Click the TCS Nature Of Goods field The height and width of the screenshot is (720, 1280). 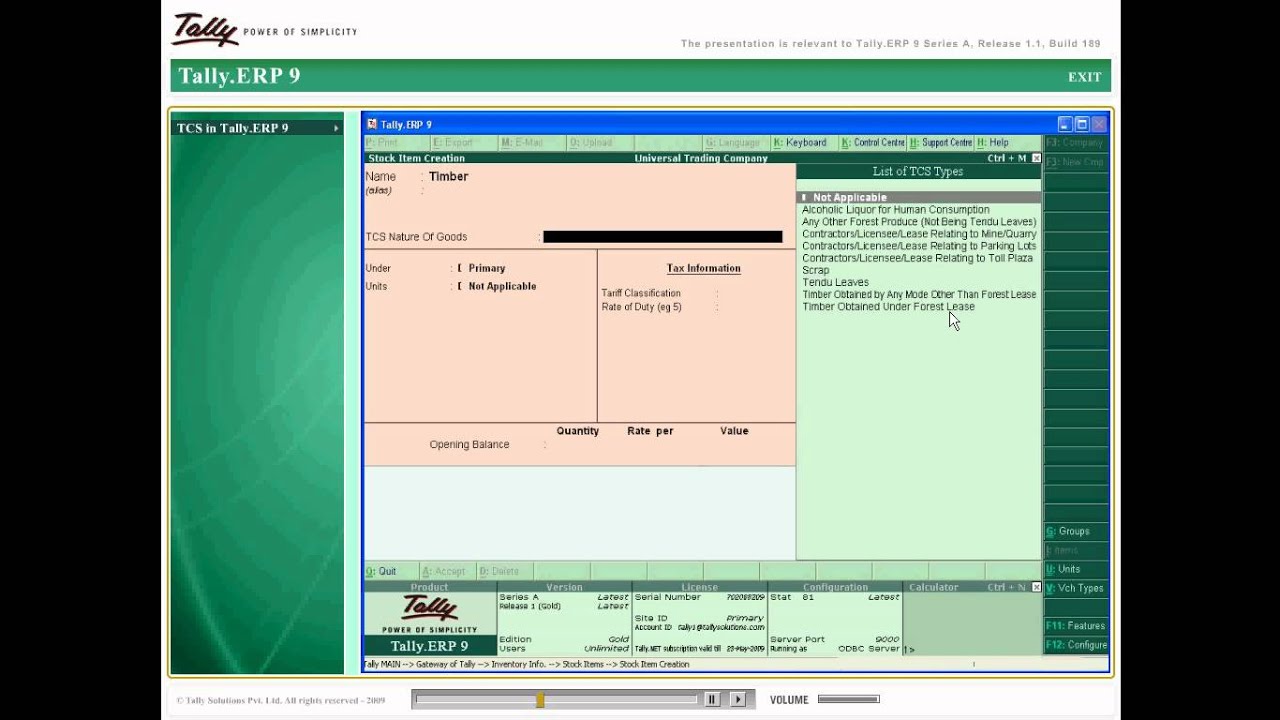(662, 237)
